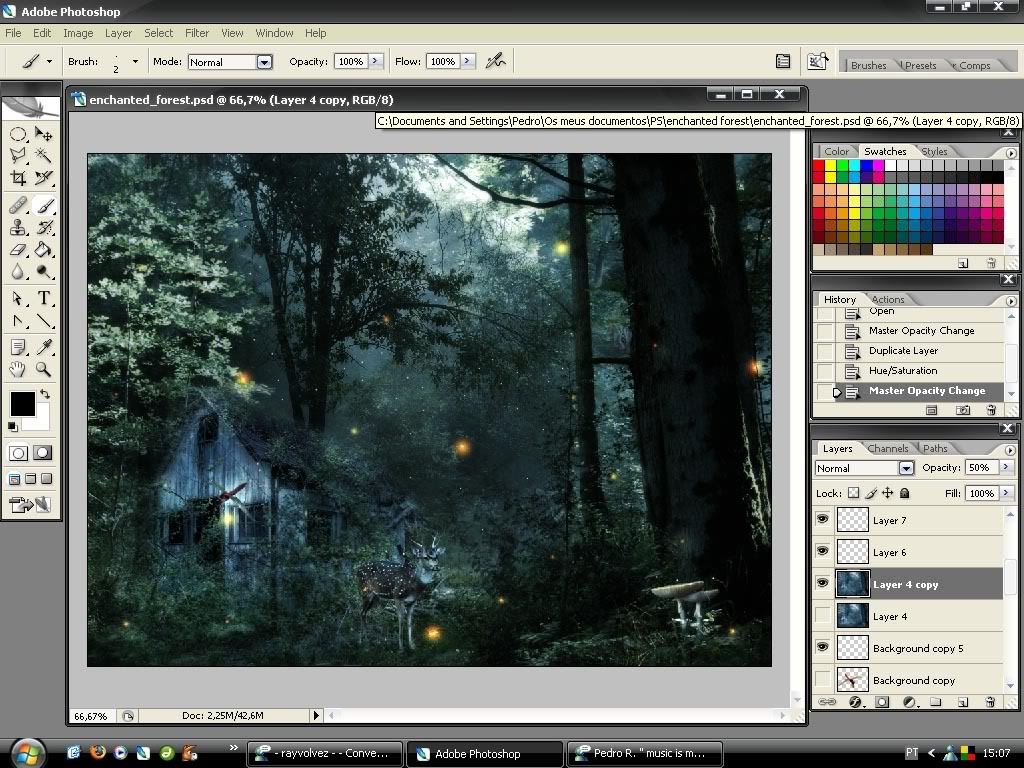Show Background copy layer visibility box

click(x=823, y=679)
